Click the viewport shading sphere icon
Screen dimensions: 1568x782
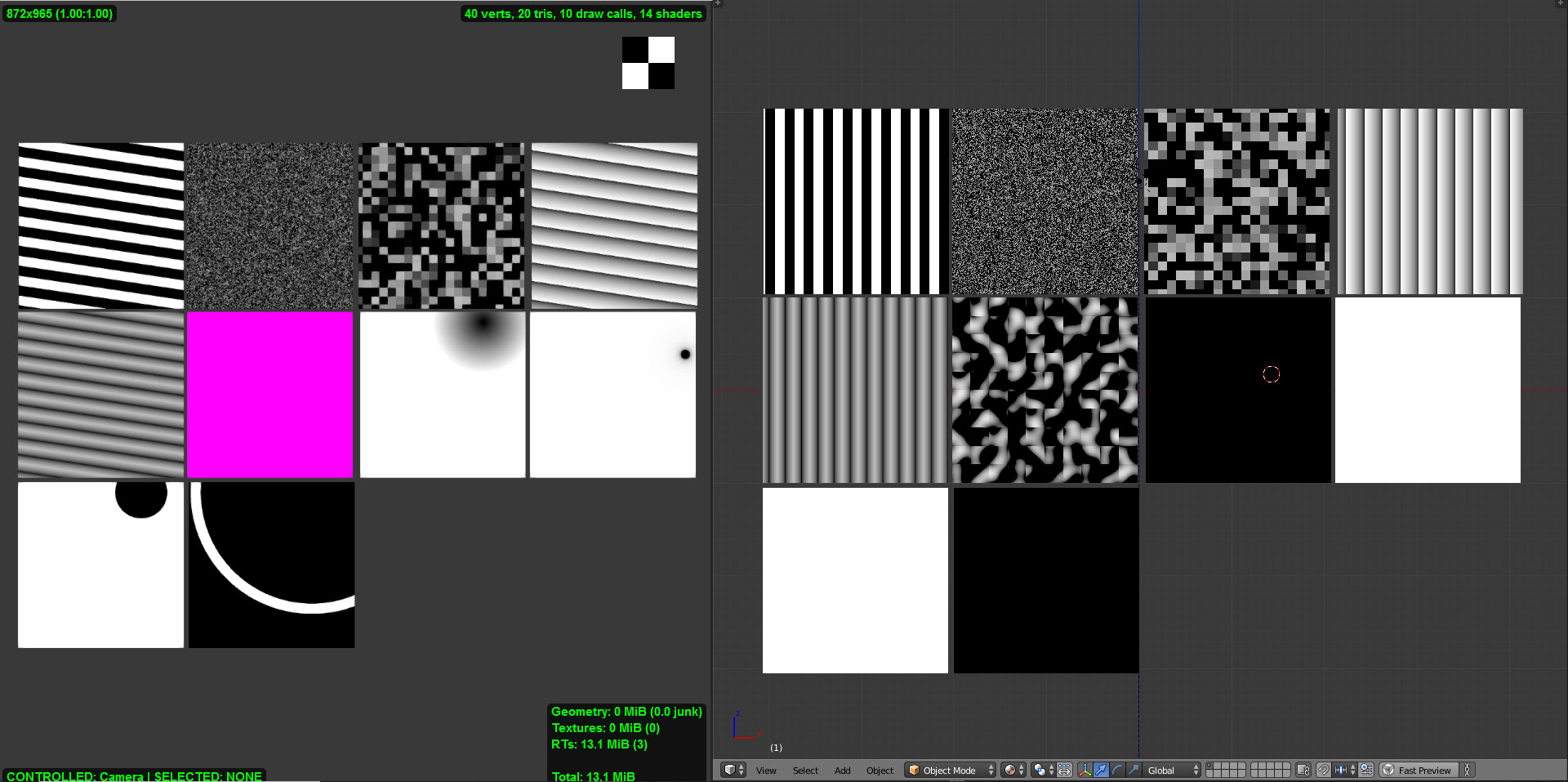pyautogui.click(x=1010, y=770)
